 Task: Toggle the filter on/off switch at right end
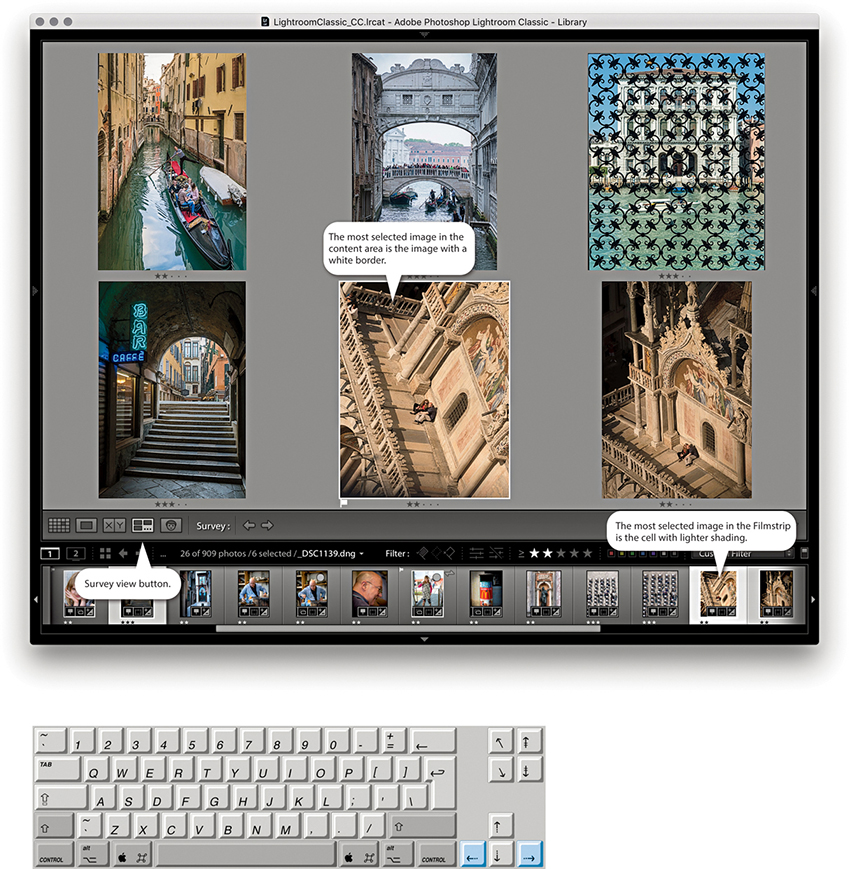pos(805,553)
